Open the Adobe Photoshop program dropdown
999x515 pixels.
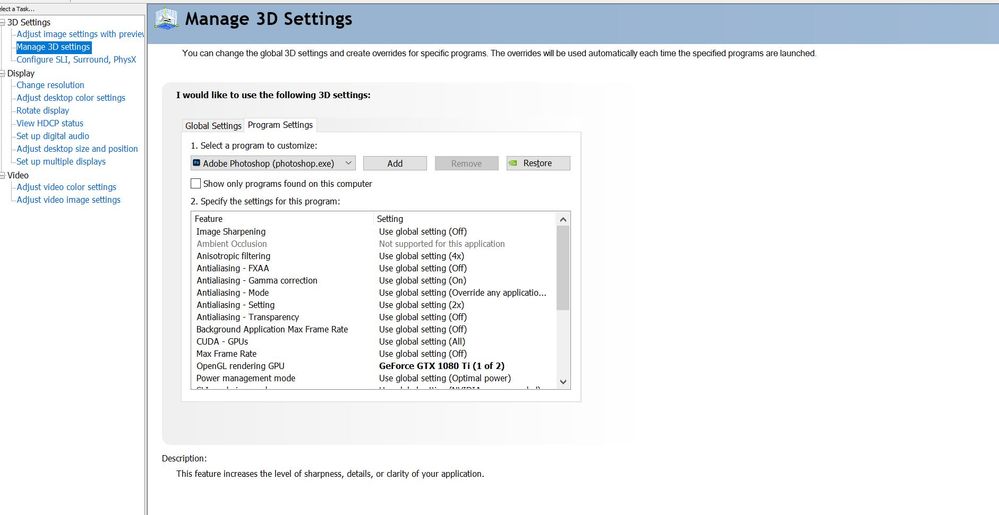[x=273, y=163]
